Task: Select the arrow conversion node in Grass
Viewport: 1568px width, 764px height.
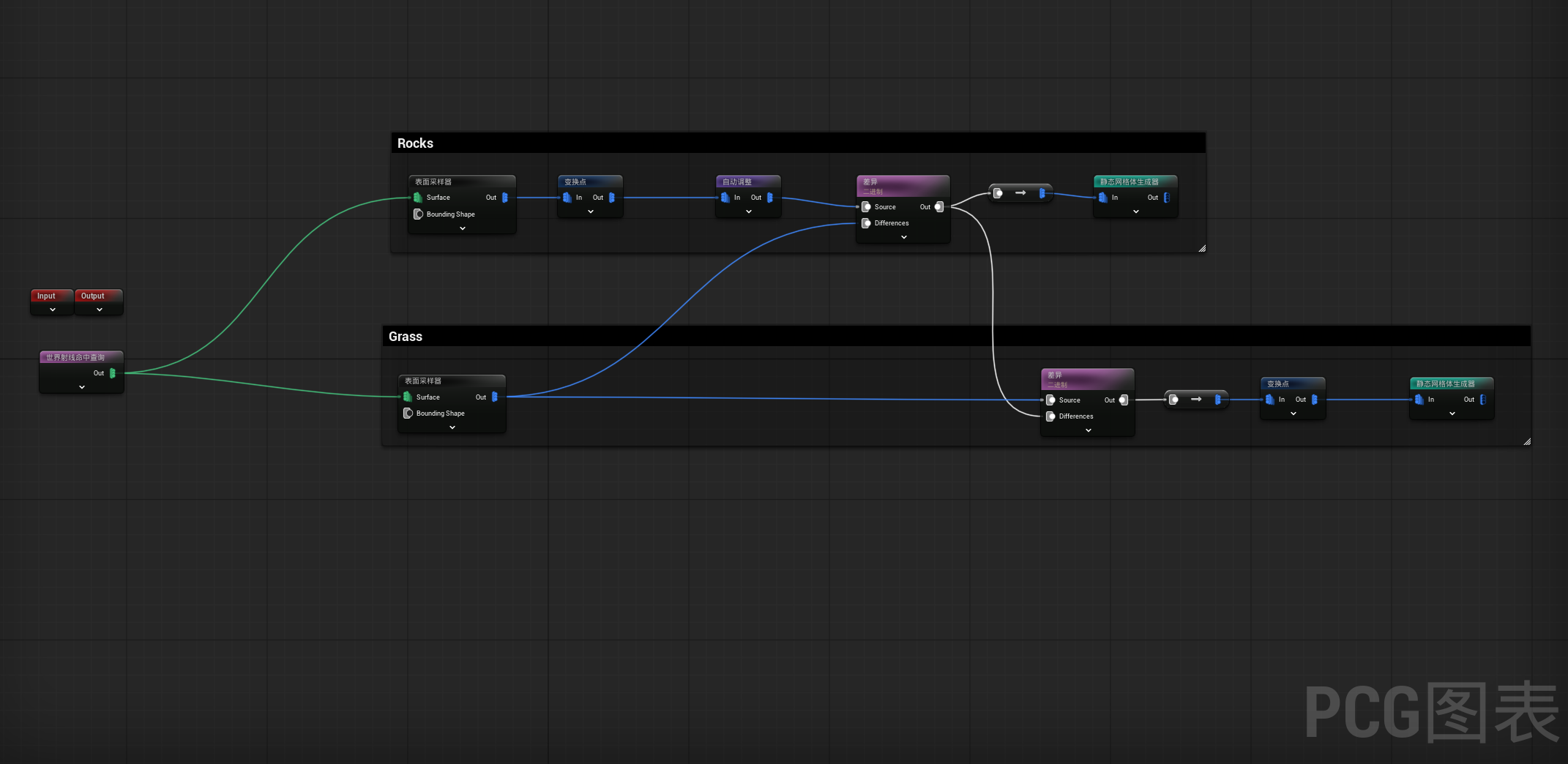Action: (x=1195, y=400)
